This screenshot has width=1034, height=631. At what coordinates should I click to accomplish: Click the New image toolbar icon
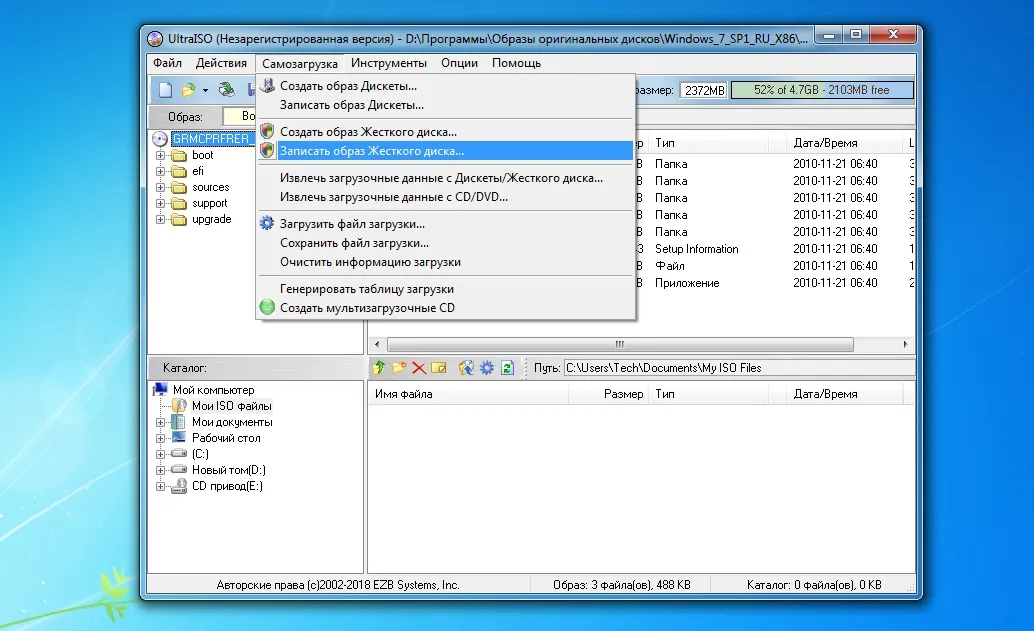tap(165, 90)
